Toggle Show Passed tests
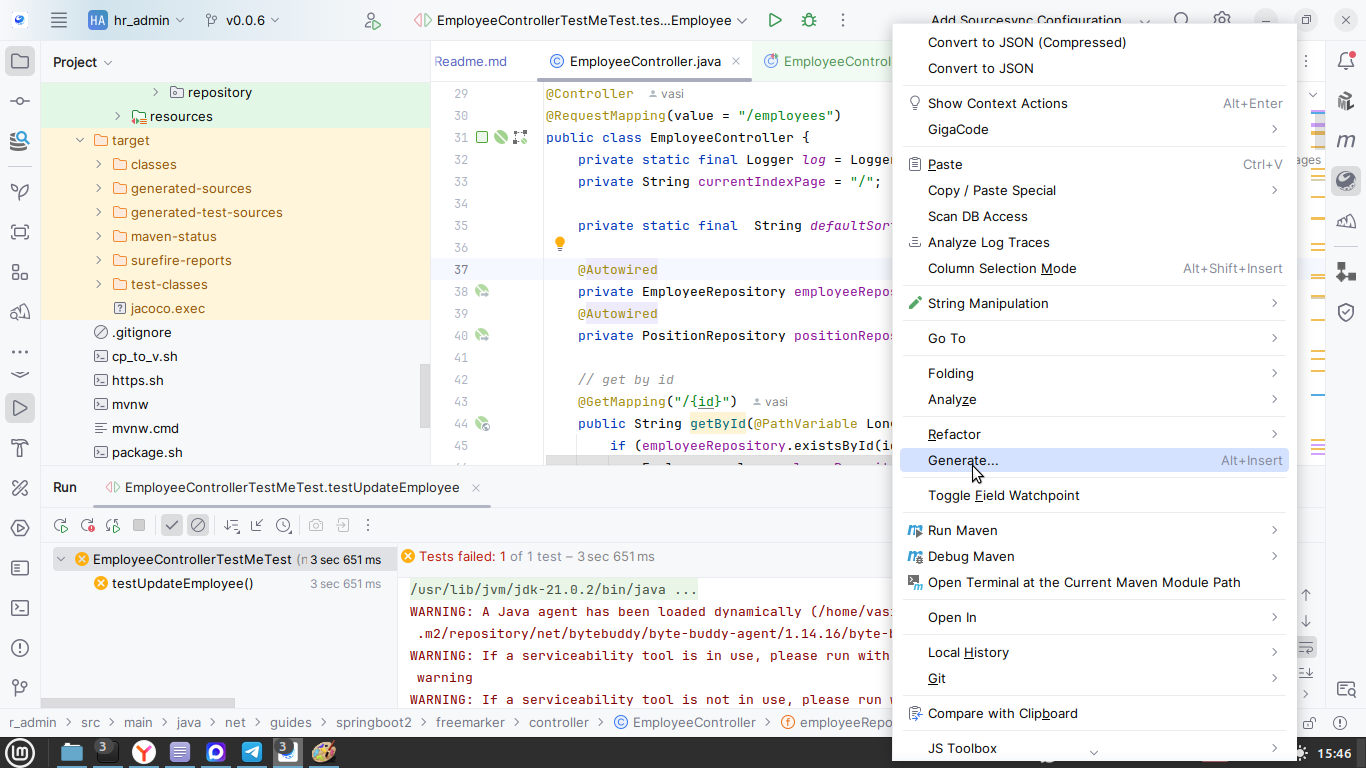Viewport: 1366px width, 768px height. point(172,525)
